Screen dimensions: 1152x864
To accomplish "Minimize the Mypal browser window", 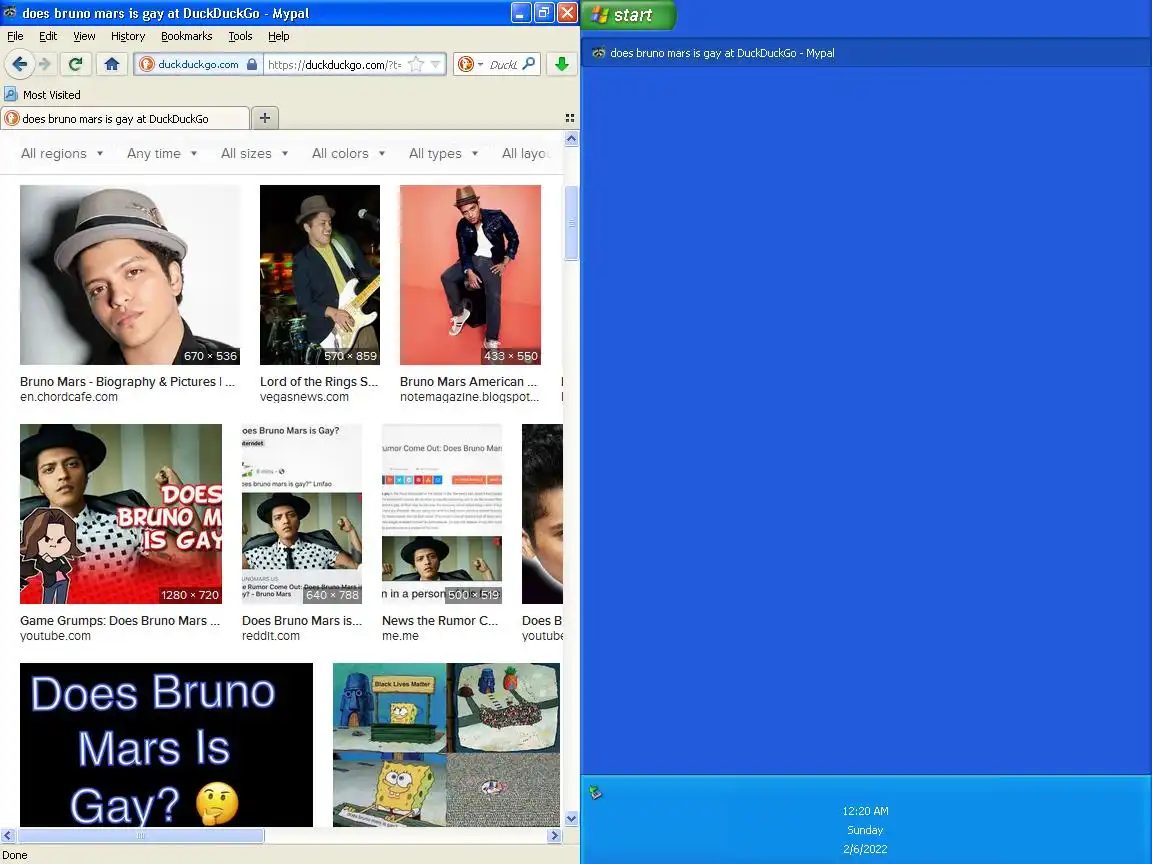I will point(521,12).
